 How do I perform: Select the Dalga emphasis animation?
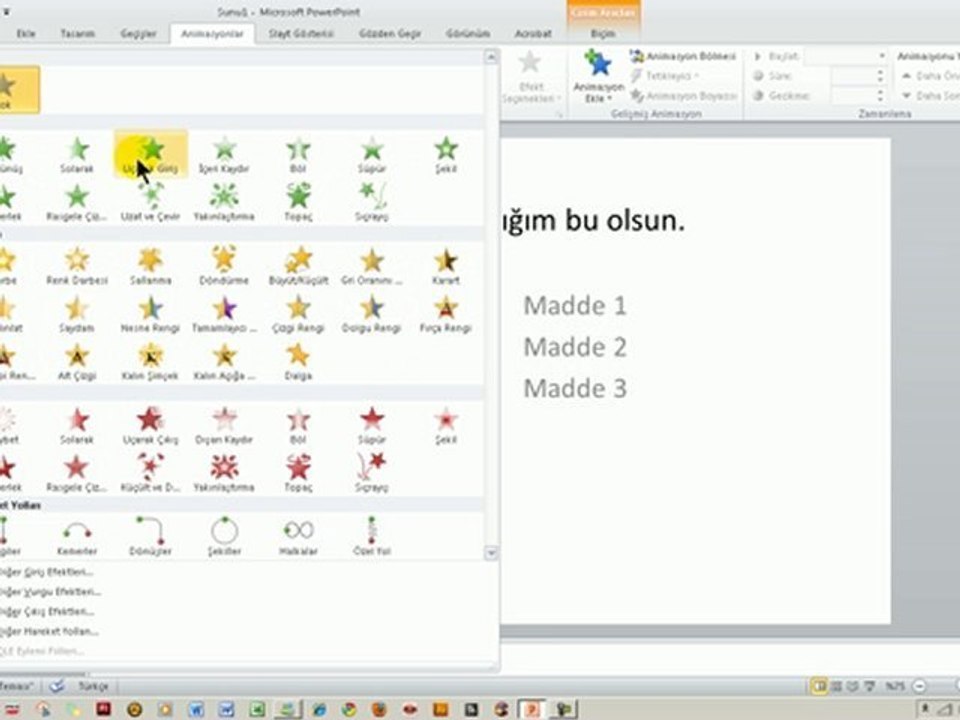tap(298, 362)
